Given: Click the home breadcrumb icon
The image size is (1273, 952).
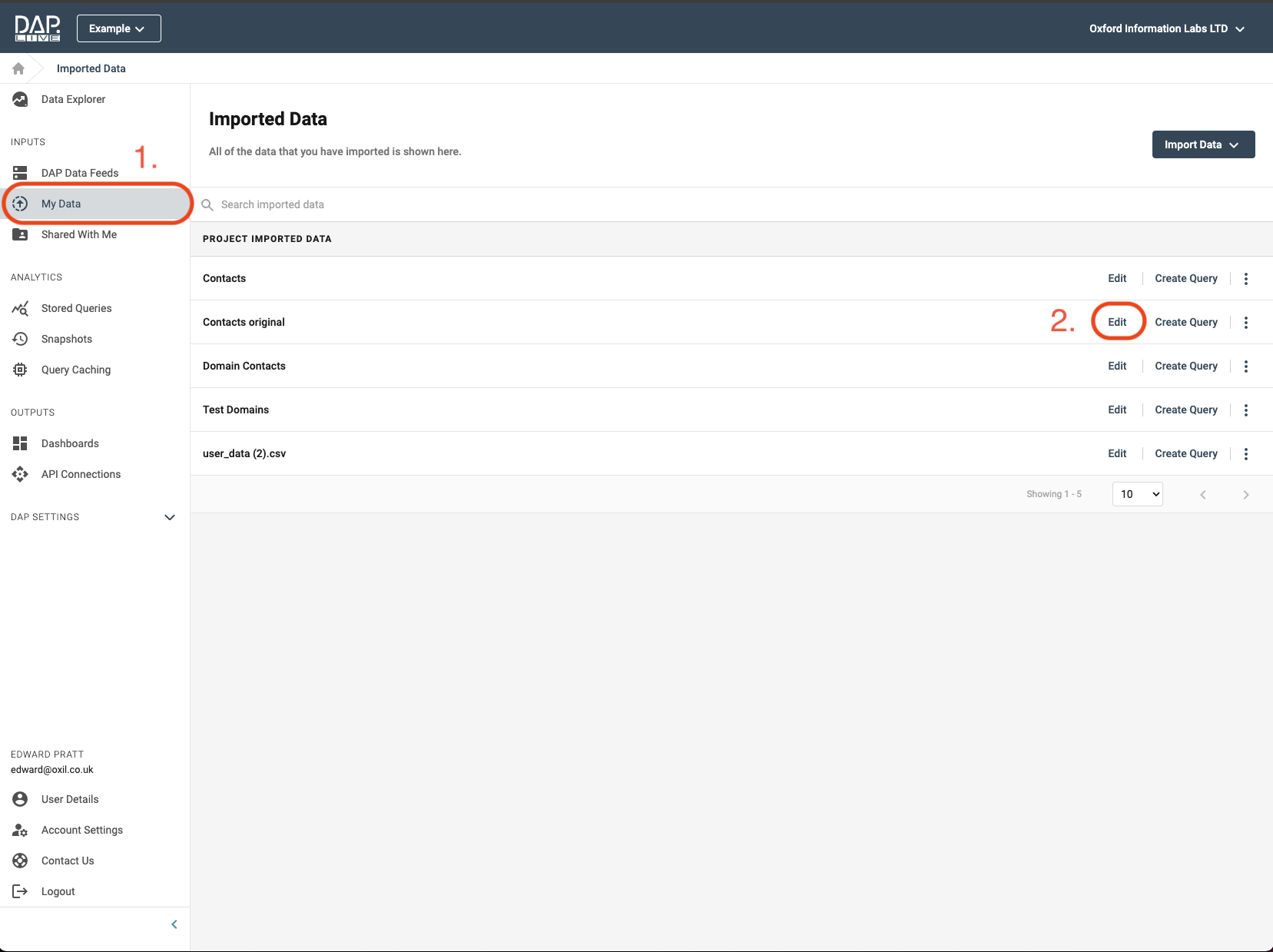Looking at the screenshot, I should click(18, 68).
